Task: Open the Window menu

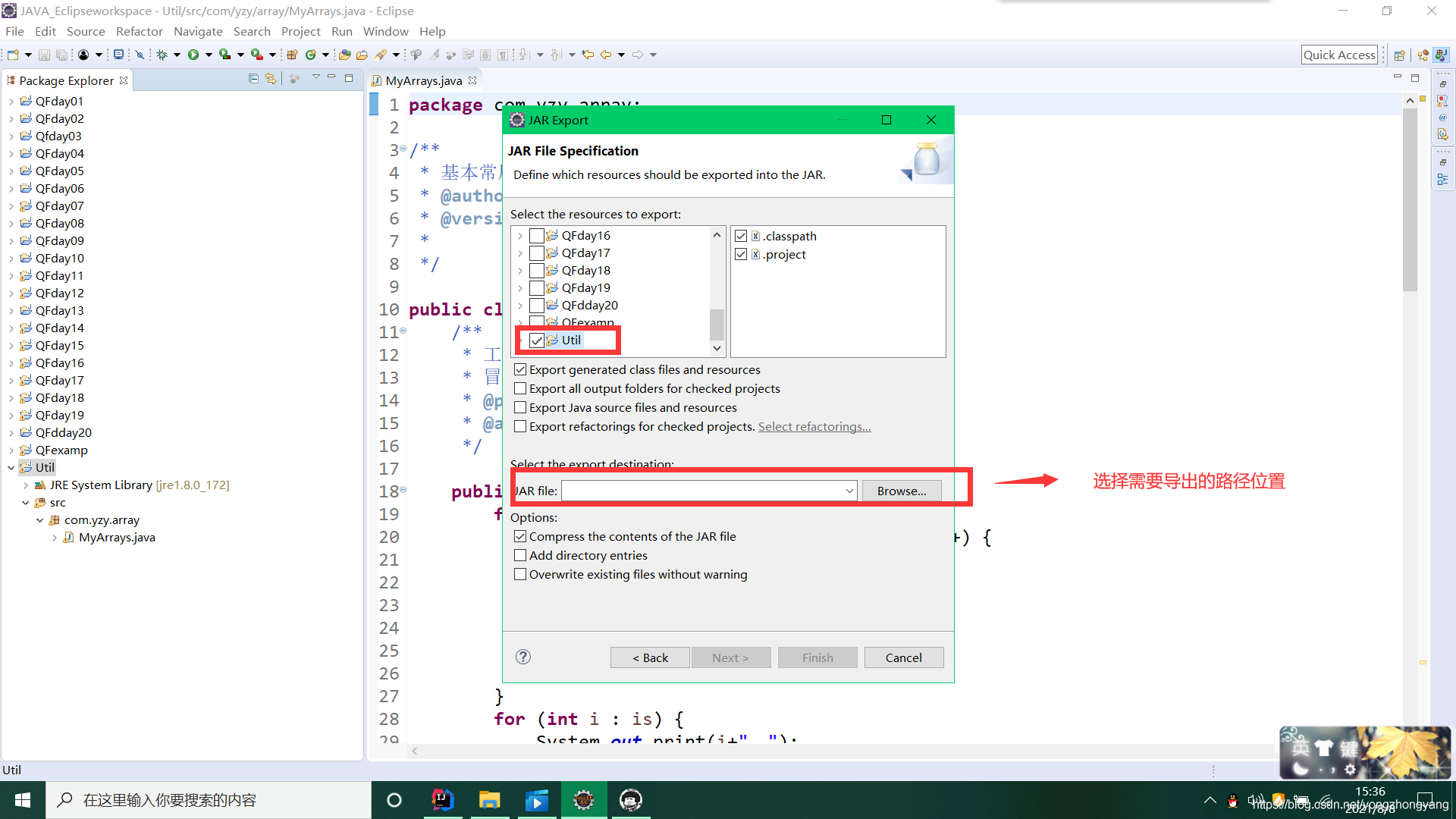Action: pyautogui.click(x=385, y=32)
